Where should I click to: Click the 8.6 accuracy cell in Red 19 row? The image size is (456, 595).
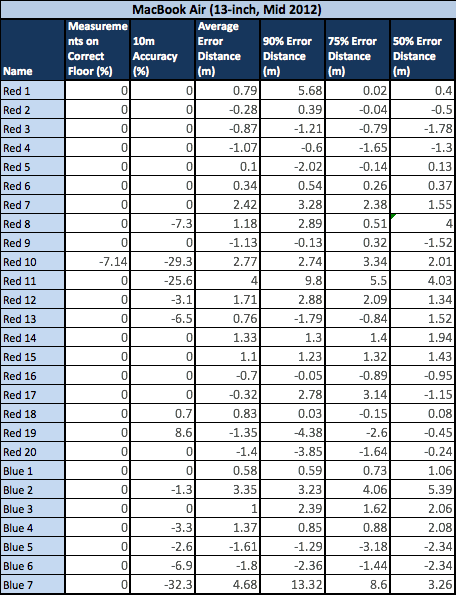[x=162, y=432]
